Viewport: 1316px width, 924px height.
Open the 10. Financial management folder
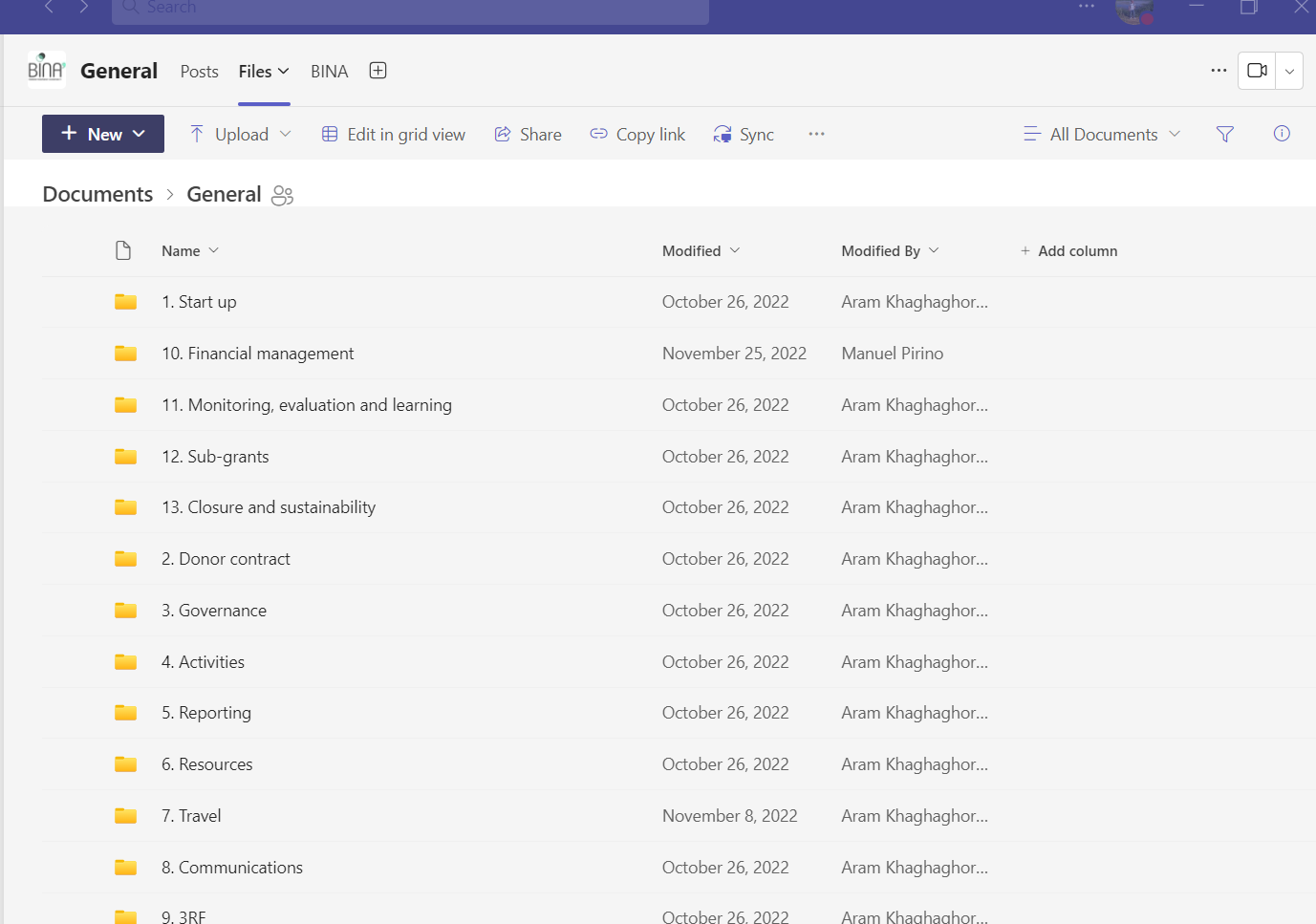tap(257, 354)
